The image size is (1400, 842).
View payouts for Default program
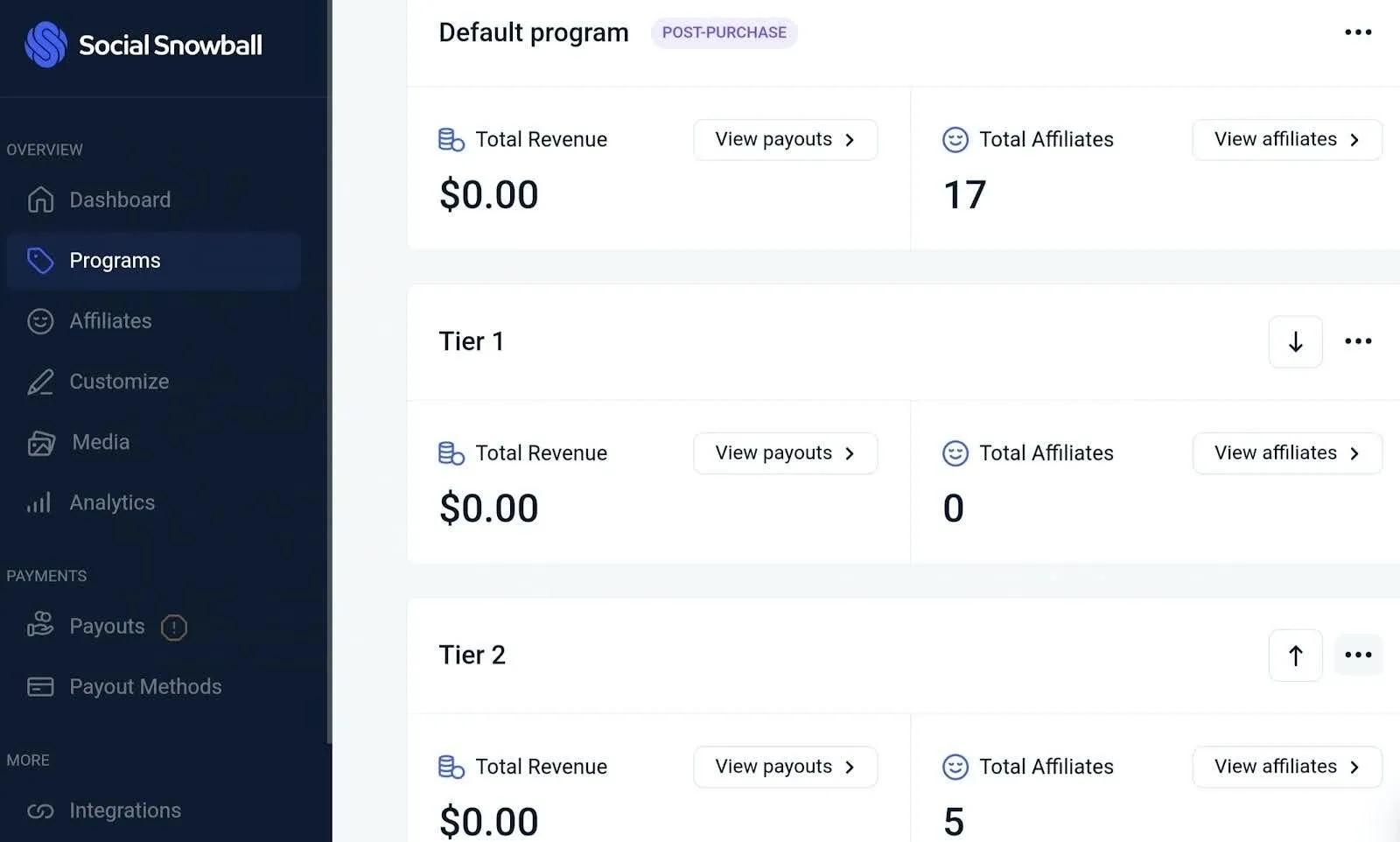coord(785,139)
